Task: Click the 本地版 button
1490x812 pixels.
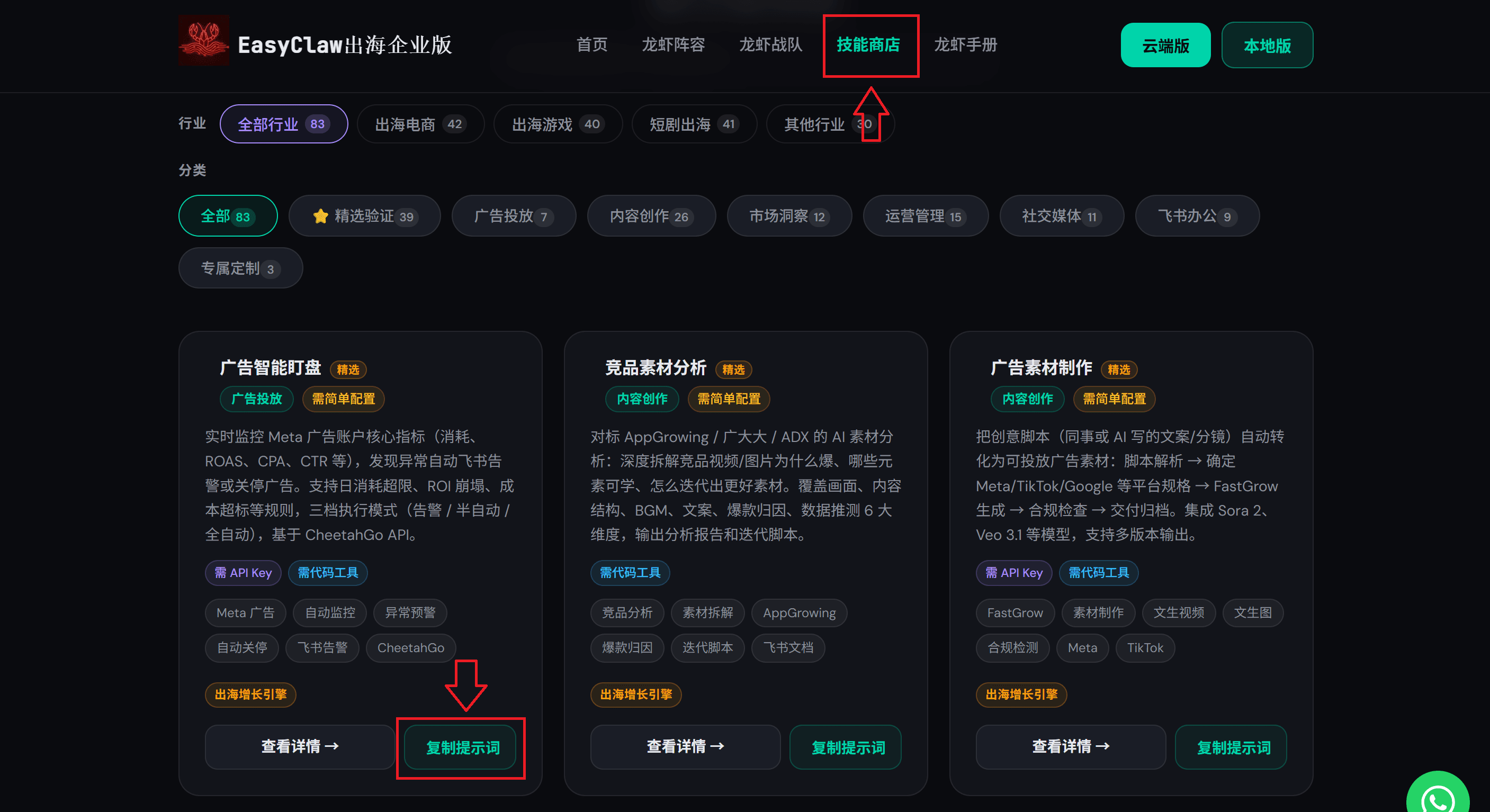Action: (x=1267, y=45)
